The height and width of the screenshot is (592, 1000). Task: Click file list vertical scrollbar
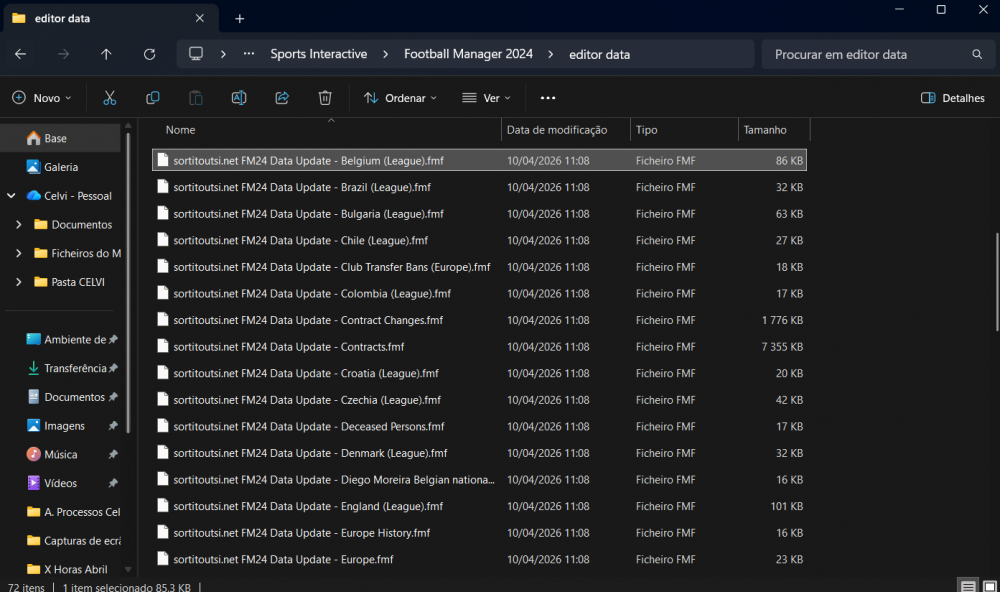pyautogui.click(x=997, y=282)
